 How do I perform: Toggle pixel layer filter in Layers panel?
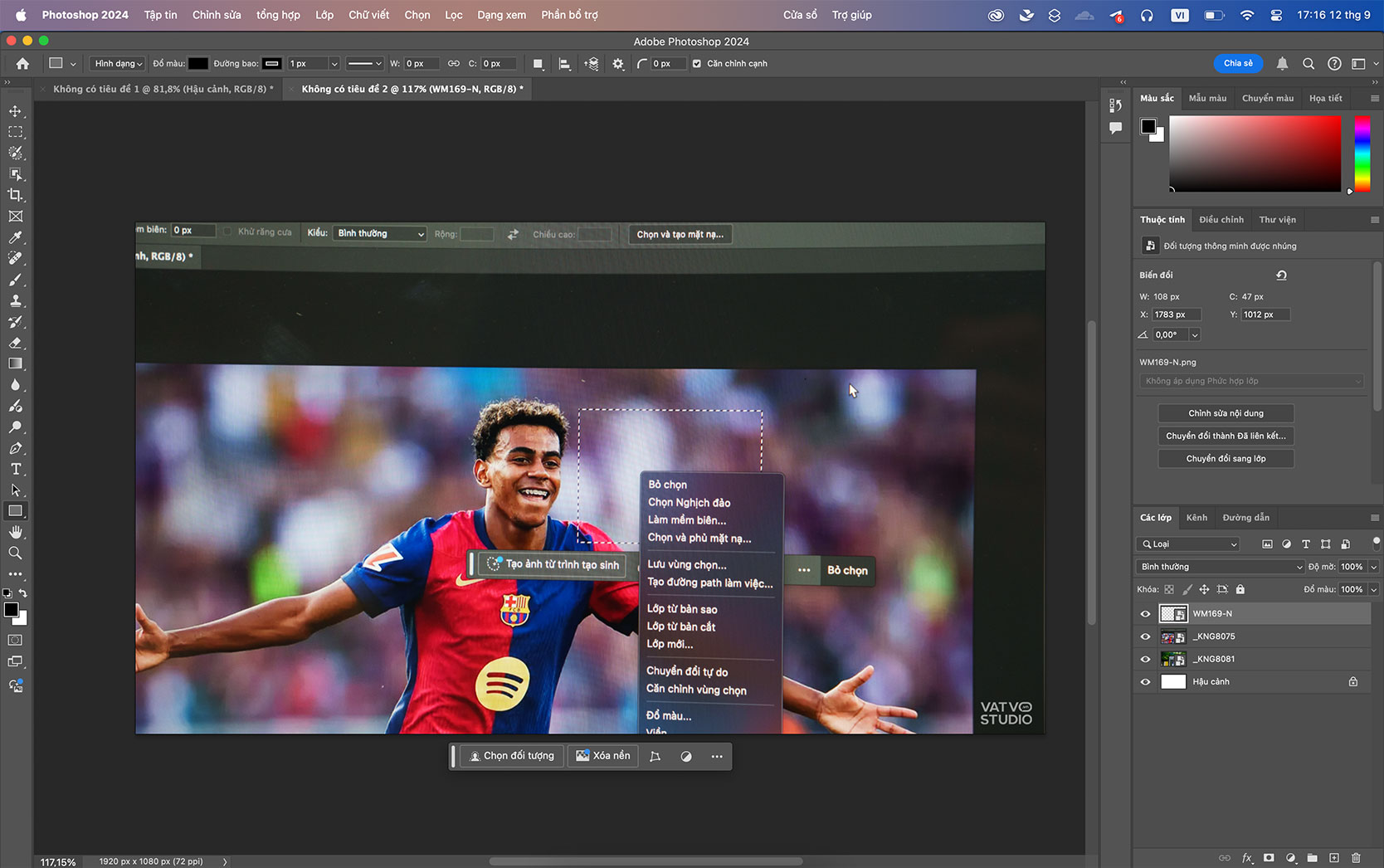tap(1267, 544)
